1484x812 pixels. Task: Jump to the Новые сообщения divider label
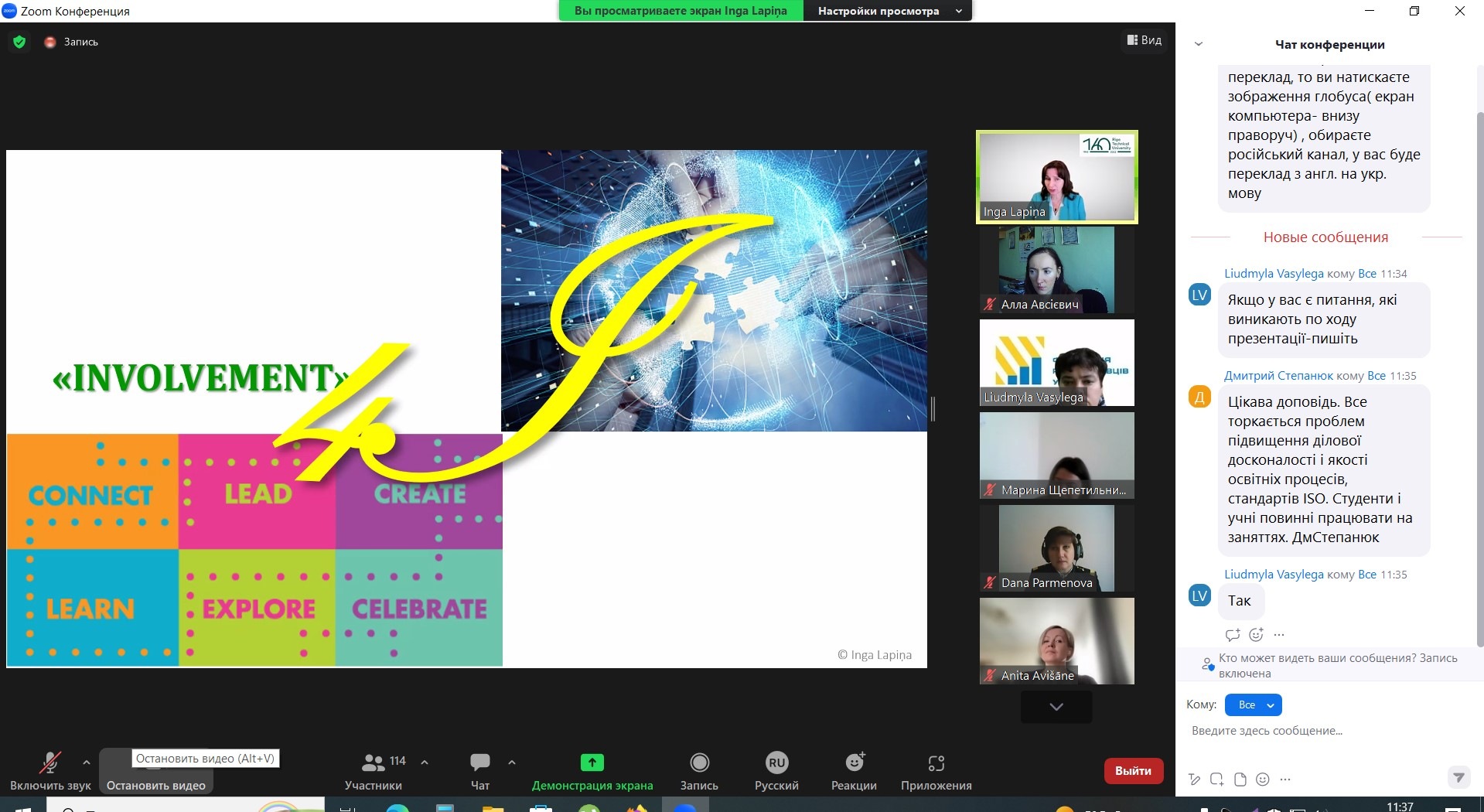pos(1325,237)
